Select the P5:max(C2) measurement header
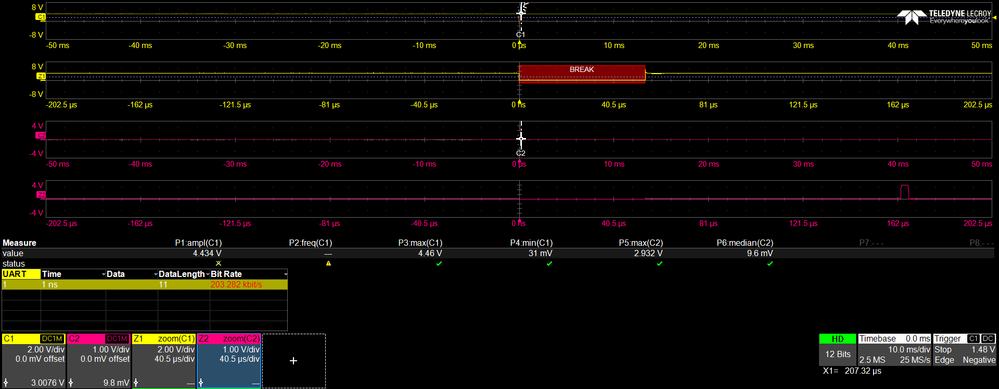 click(640, 243)
